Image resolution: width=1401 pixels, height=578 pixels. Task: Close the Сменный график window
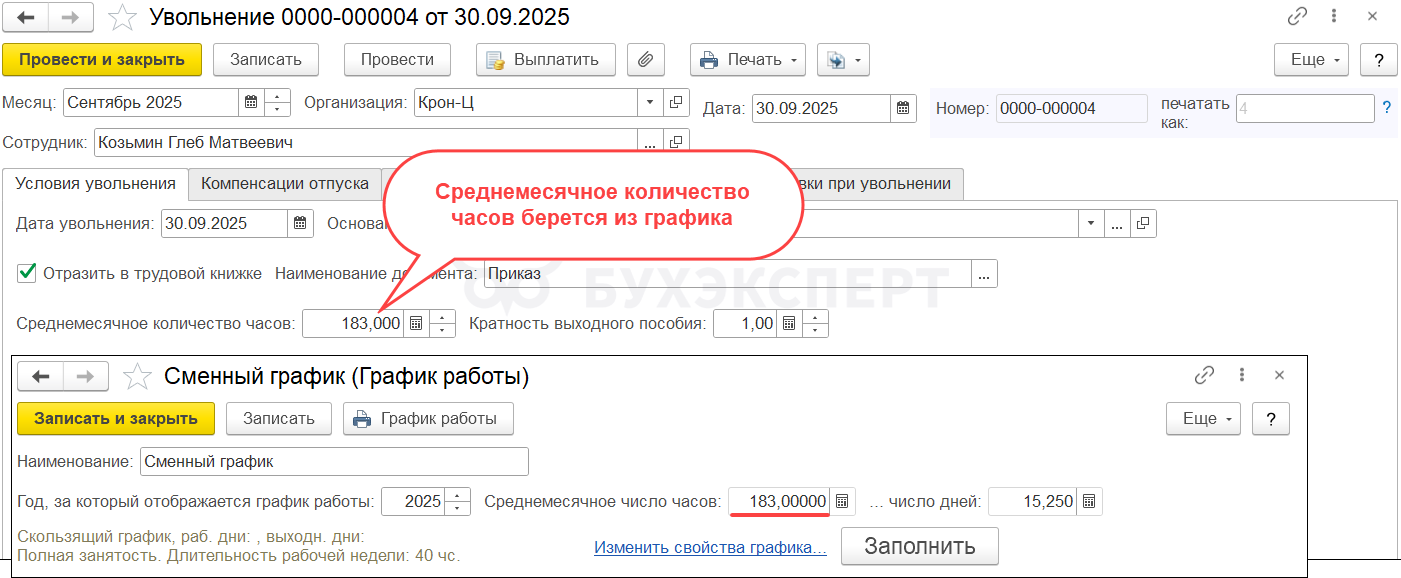[1279, 375]
